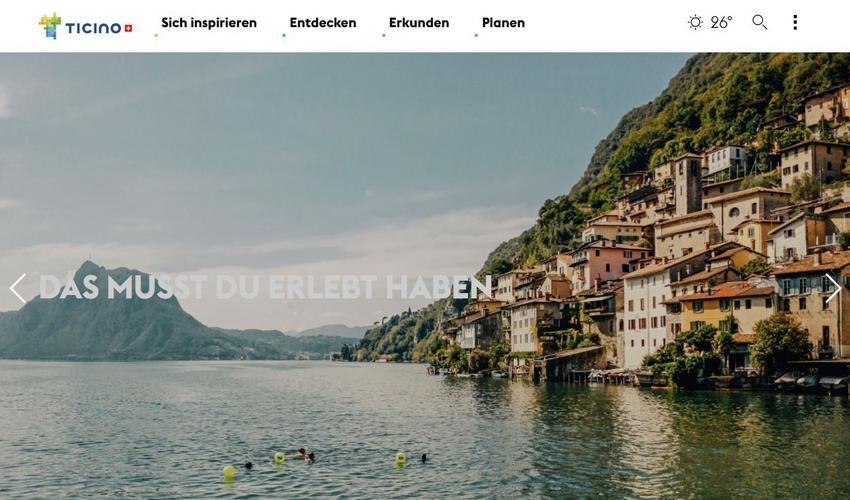This screenshot has height=500, width=850.
Task: Expand the Erkunden navigation item
Action: (419, 23)
